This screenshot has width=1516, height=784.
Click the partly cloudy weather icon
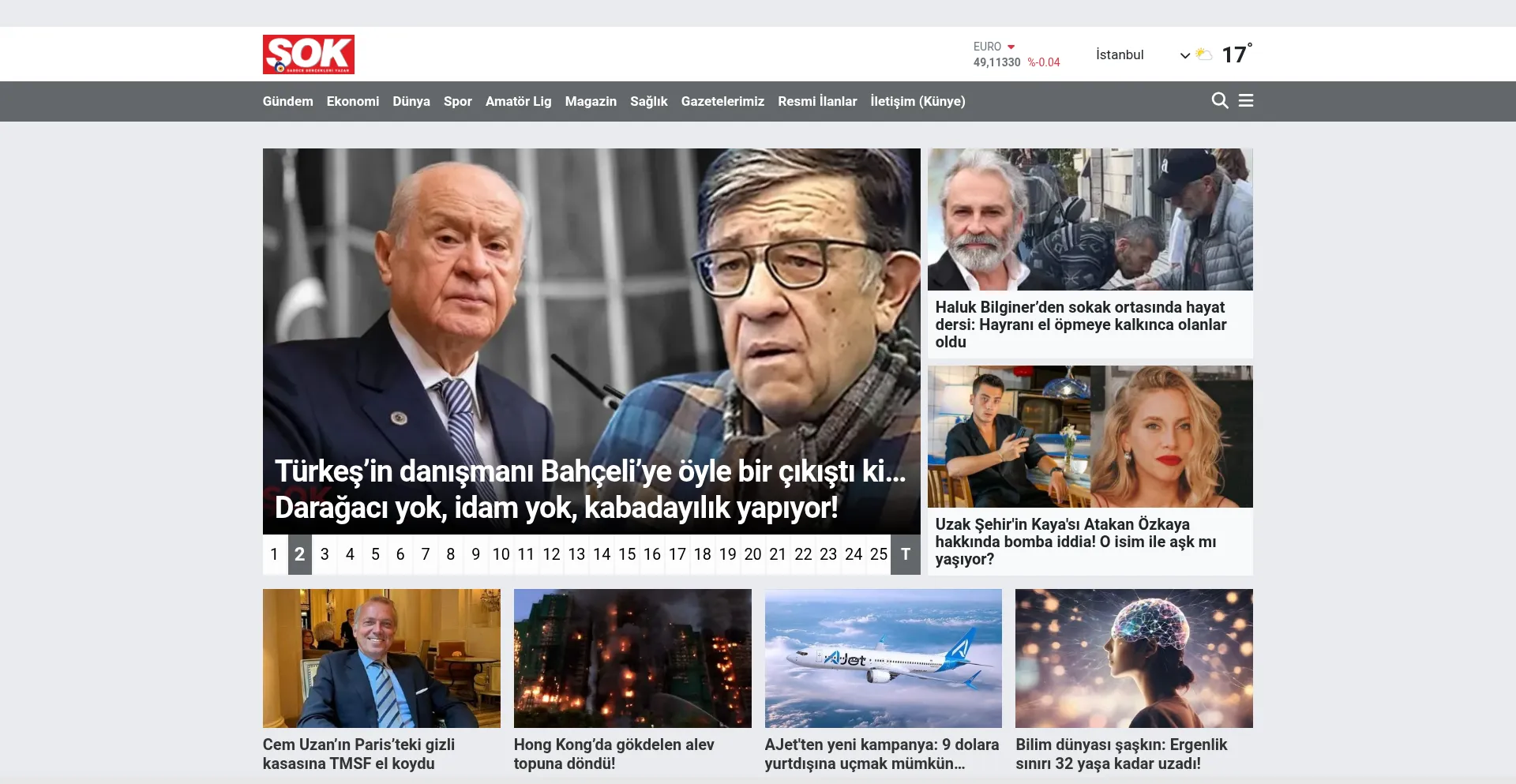(x=1203, y=54)
